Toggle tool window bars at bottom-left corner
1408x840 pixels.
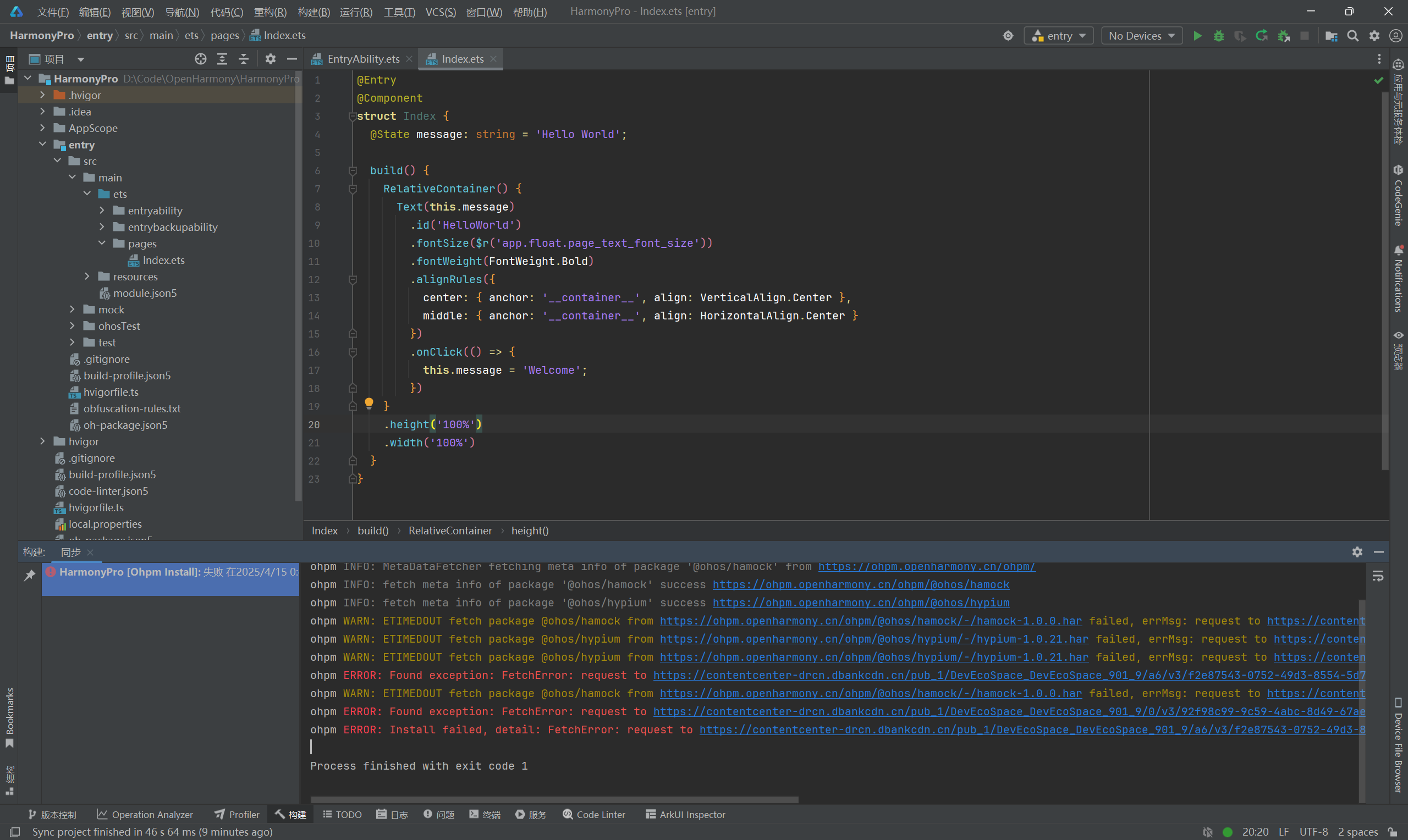tap(15, 832)
